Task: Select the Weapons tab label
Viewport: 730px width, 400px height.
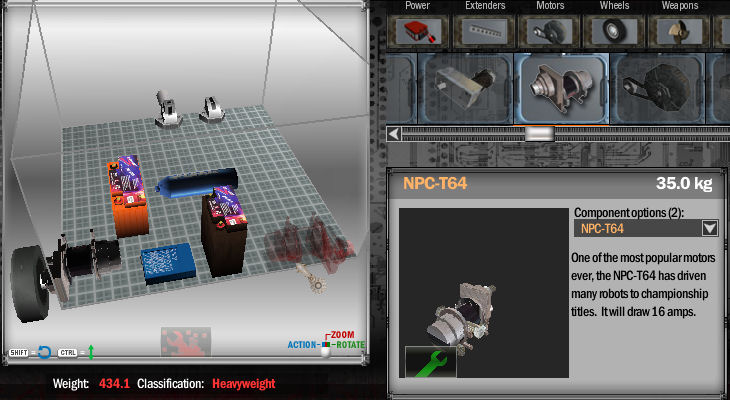Action: [680, 6]
